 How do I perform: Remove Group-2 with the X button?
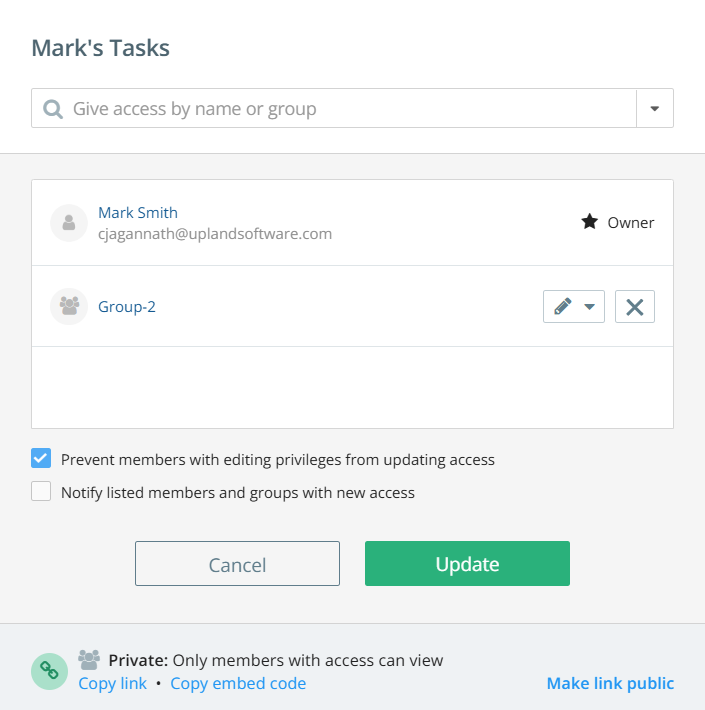point(634,307)
